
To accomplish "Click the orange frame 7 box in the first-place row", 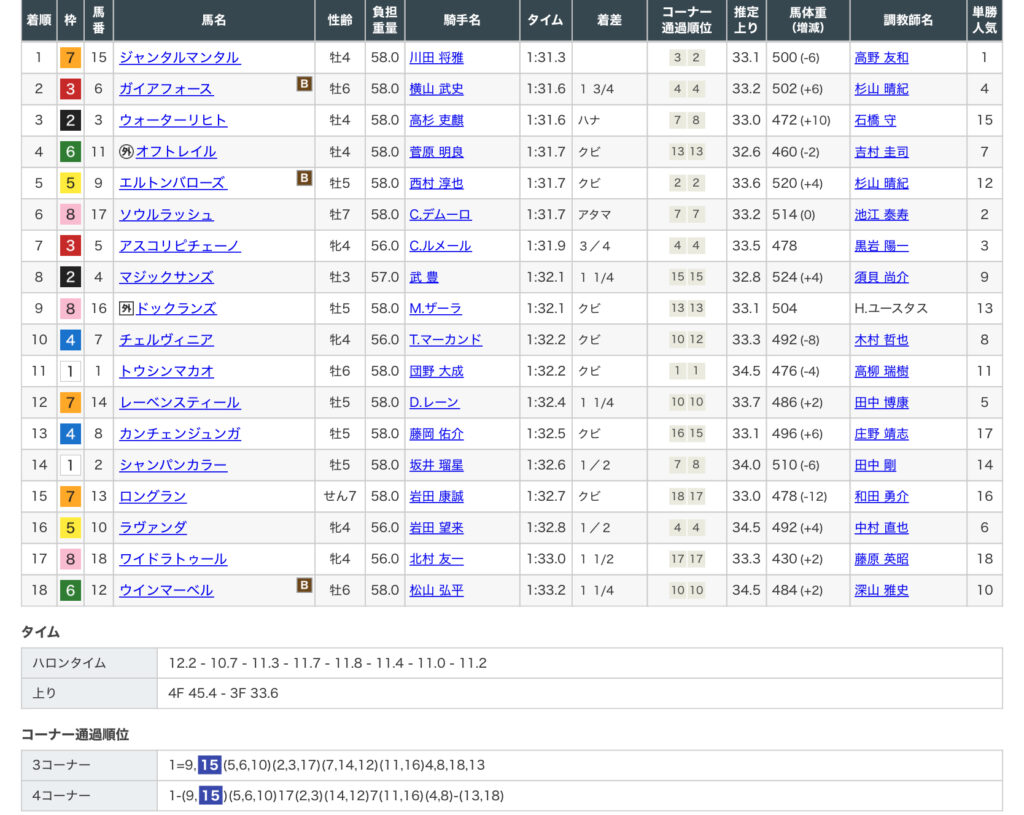I will 70,58.
